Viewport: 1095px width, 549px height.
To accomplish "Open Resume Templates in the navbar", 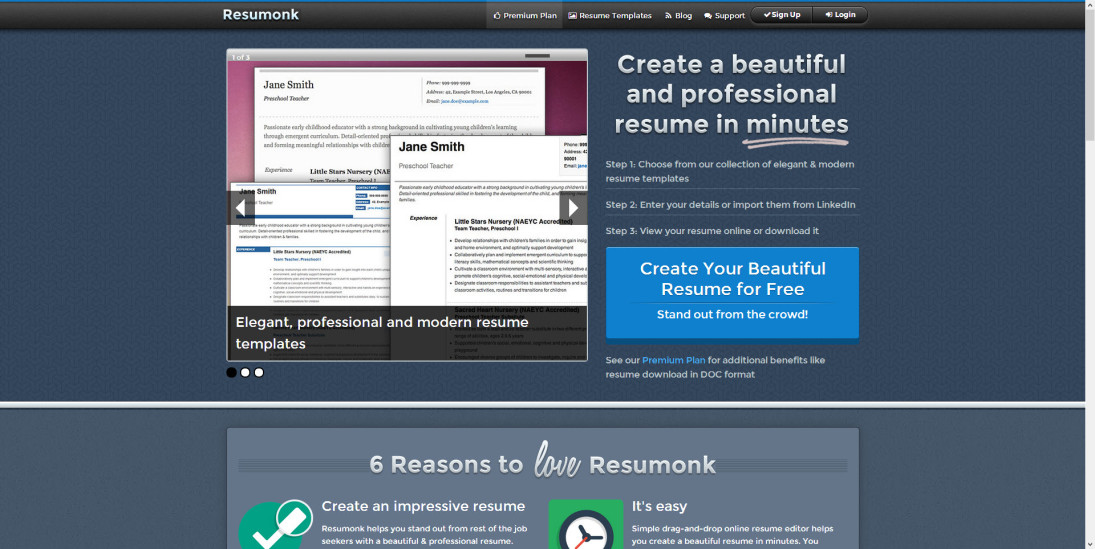I will pyautogui.click(x=610, y=15).
